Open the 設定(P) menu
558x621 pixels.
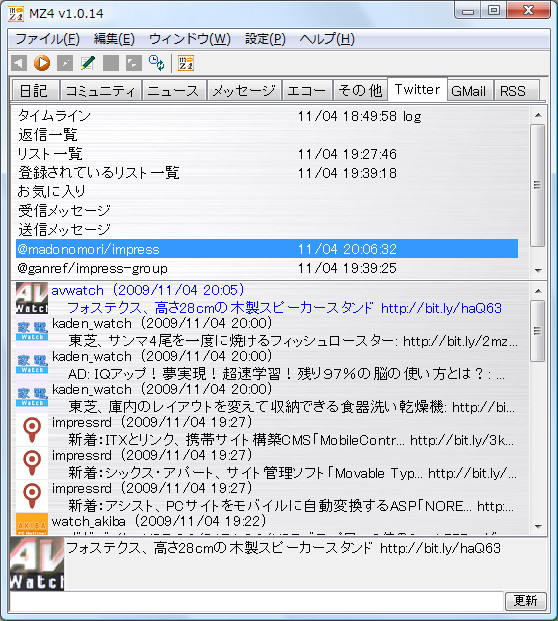tap(265, 39)
